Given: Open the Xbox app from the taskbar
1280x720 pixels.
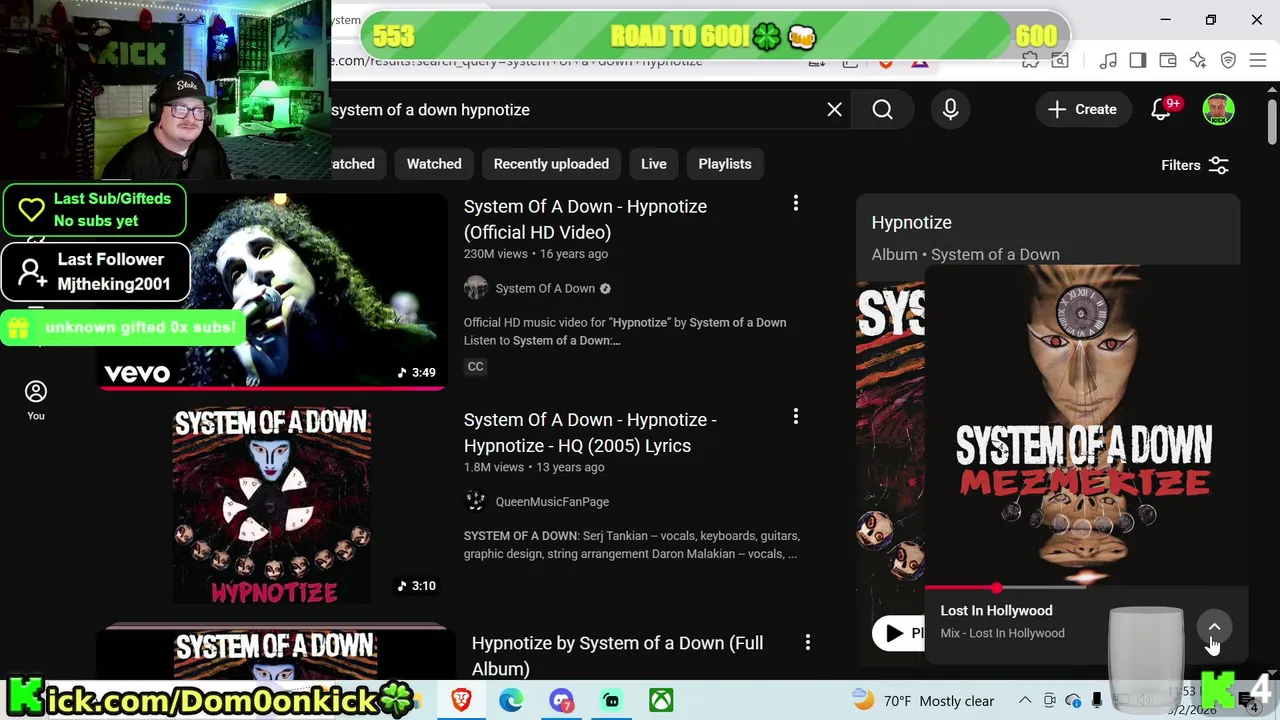Looking at the screenshot, I should [x=661, y=700].
